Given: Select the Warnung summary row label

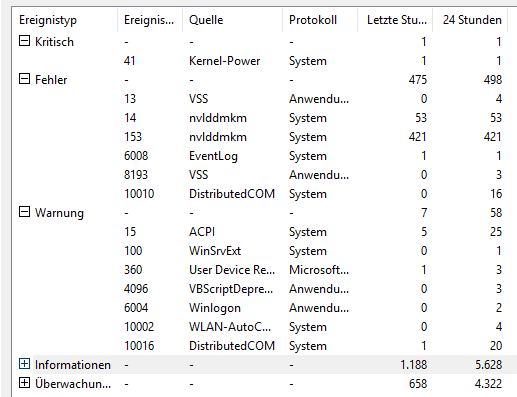Looking at the screenshot, I should (x=59, y=213).
